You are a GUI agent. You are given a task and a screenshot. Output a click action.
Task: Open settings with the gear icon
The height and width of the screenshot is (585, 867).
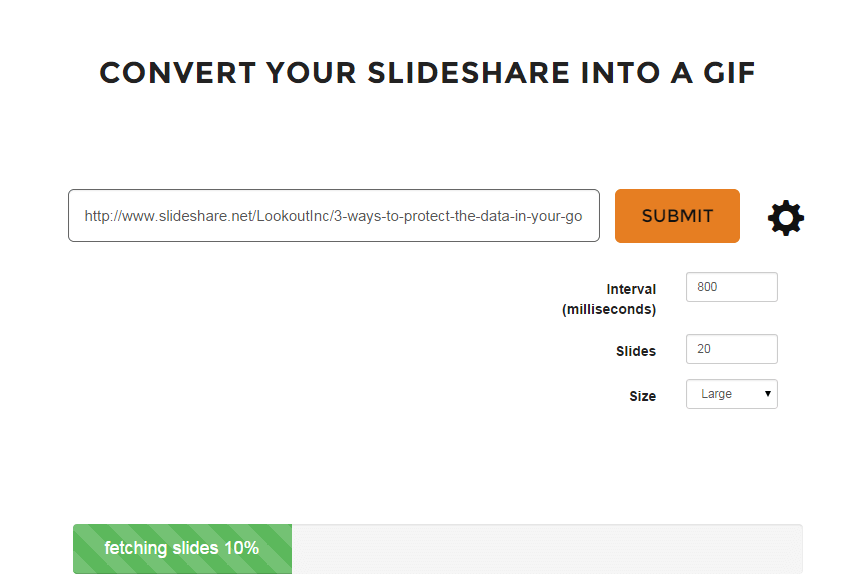[786, 218]
